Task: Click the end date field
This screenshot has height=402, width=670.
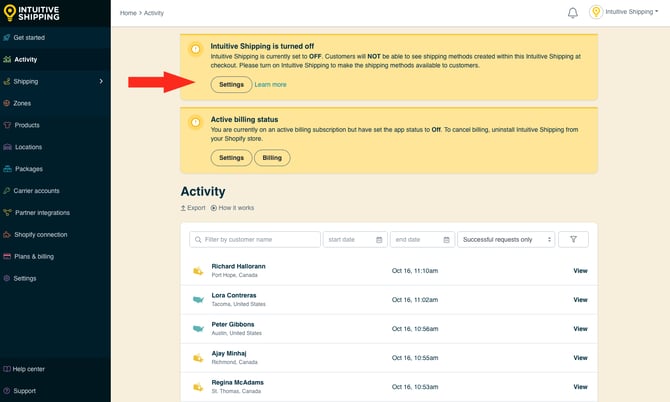Action: [x=422, y=239]
